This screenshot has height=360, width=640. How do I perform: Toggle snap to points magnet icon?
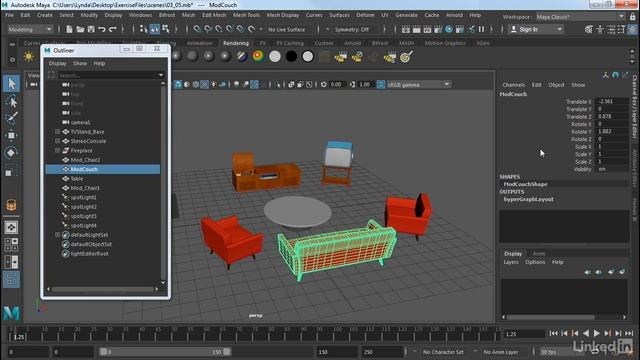click(x=219, y=29)
